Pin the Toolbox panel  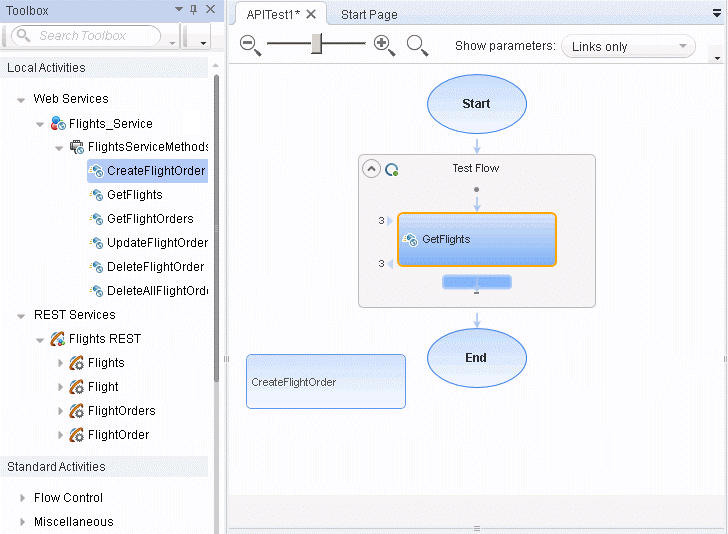193,10
